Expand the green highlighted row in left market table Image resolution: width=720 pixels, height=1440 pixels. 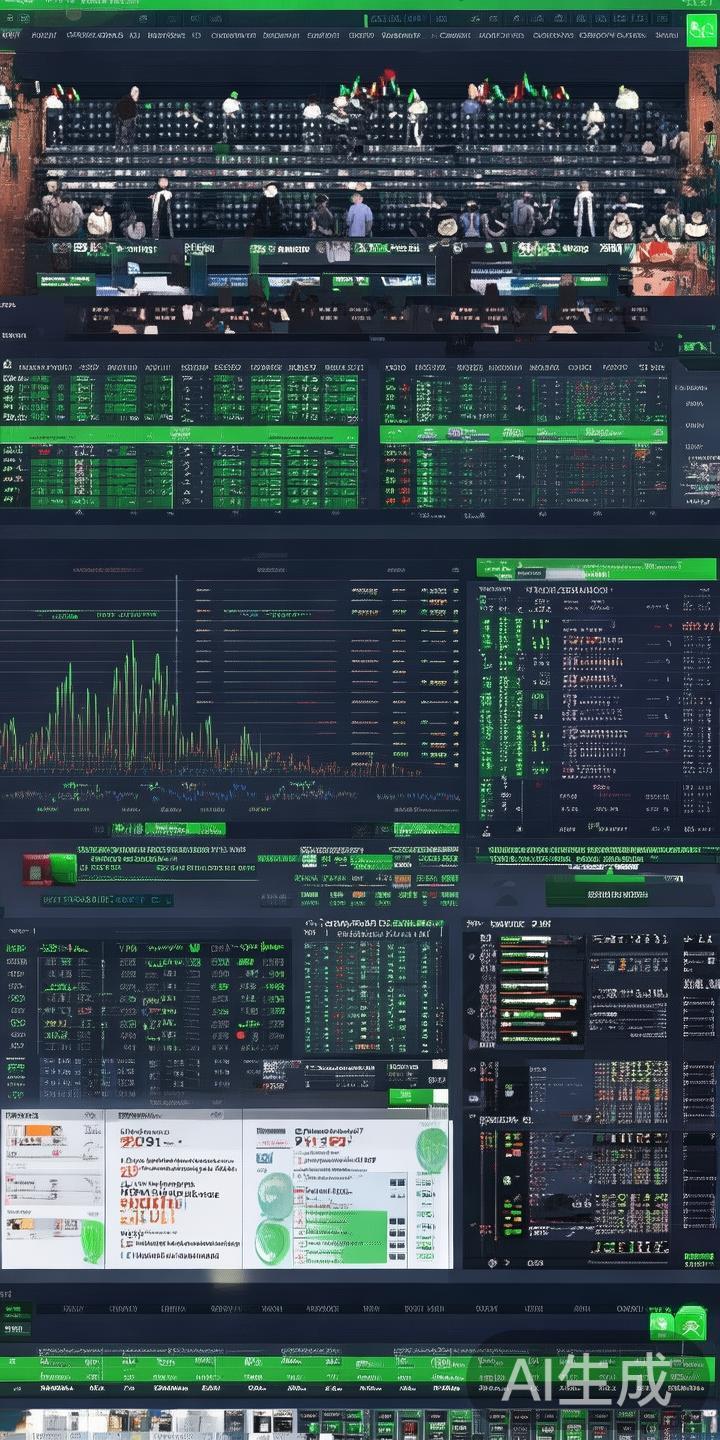point(180,435)
